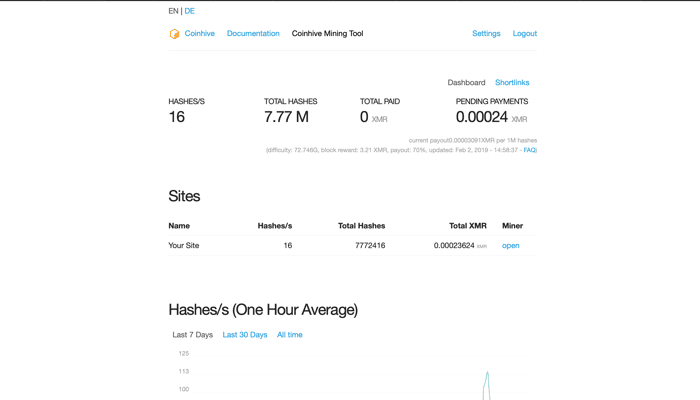Click the Total Hashes column header
The image size is (700, 400).
[x=361, y=226]
